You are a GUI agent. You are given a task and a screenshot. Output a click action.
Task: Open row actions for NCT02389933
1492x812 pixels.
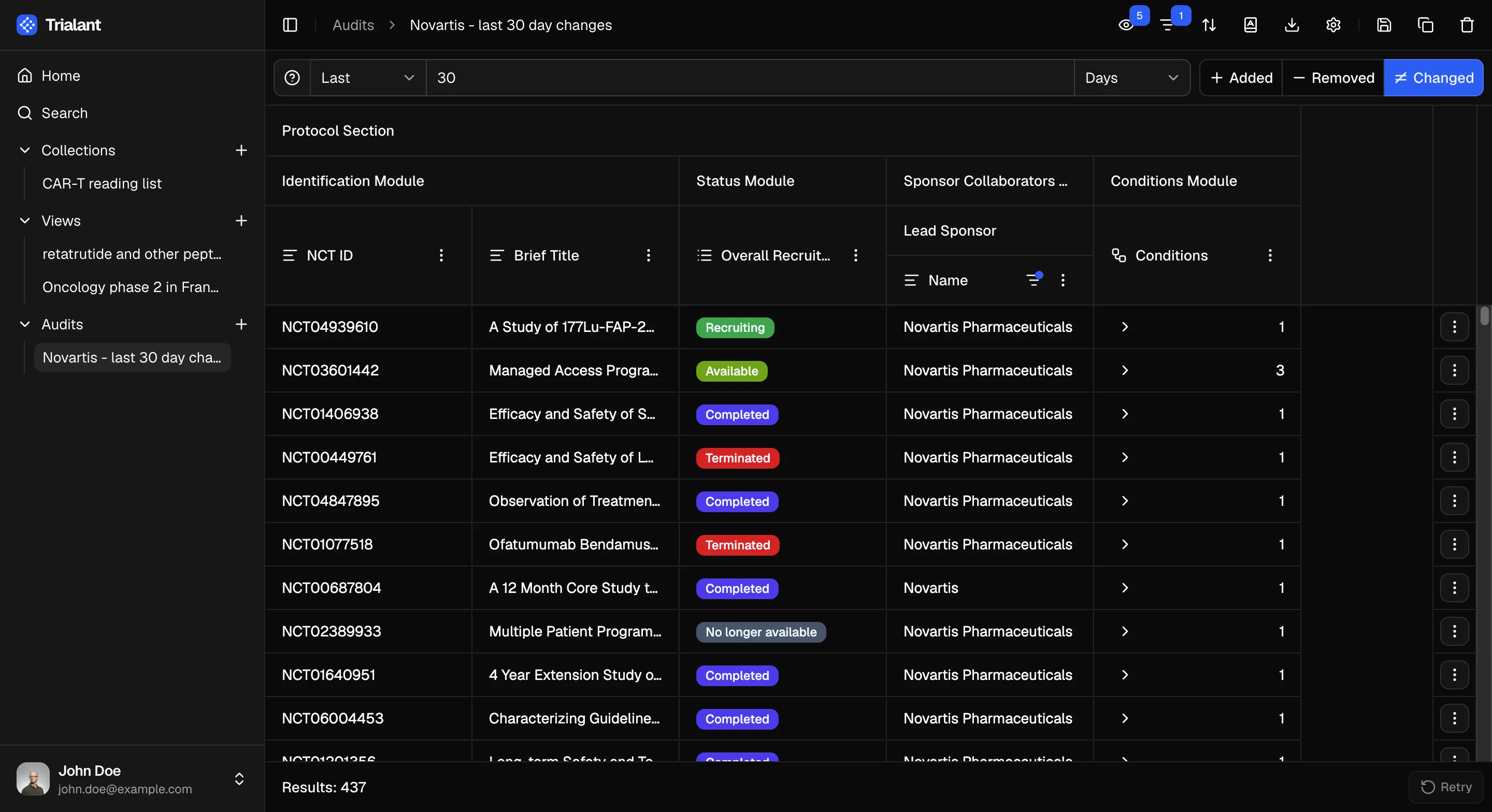[x=1454, y=631]
